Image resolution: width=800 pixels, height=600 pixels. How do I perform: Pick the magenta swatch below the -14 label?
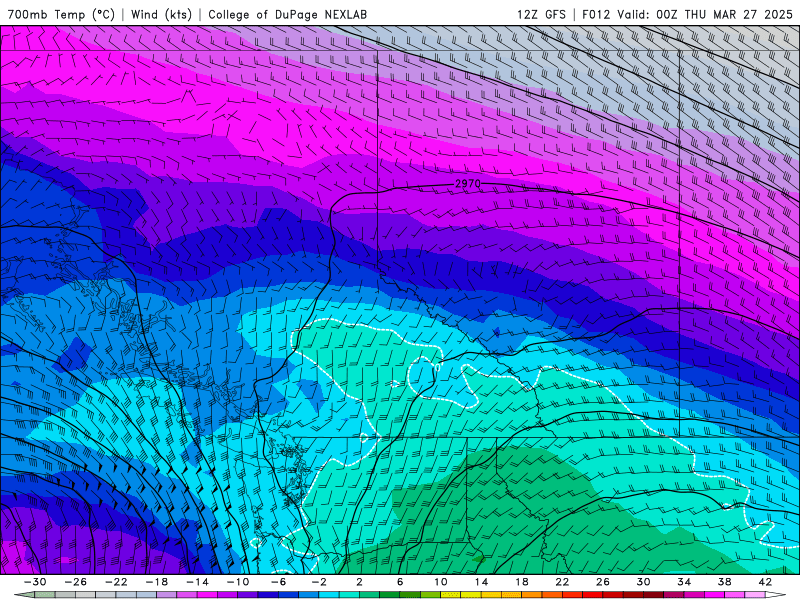pos(208,595)
